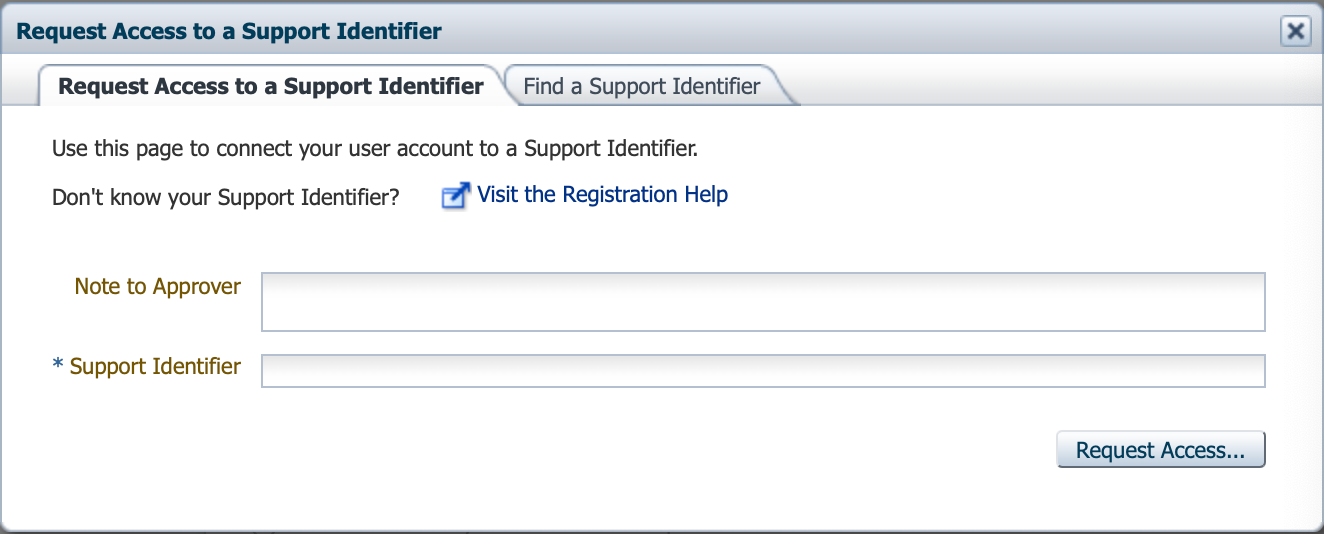Click the dialog title text in header
Viewport: 1324px width, 534px height.
click(229, 31)
